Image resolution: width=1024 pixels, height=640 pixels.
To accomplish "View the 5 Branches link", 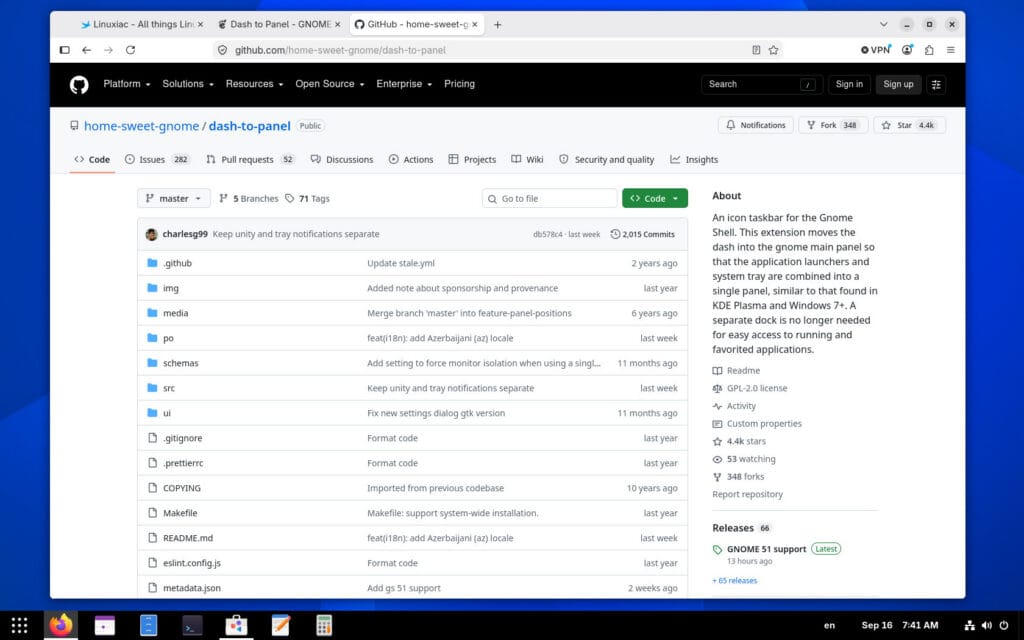I will click(x=249, y=199).
